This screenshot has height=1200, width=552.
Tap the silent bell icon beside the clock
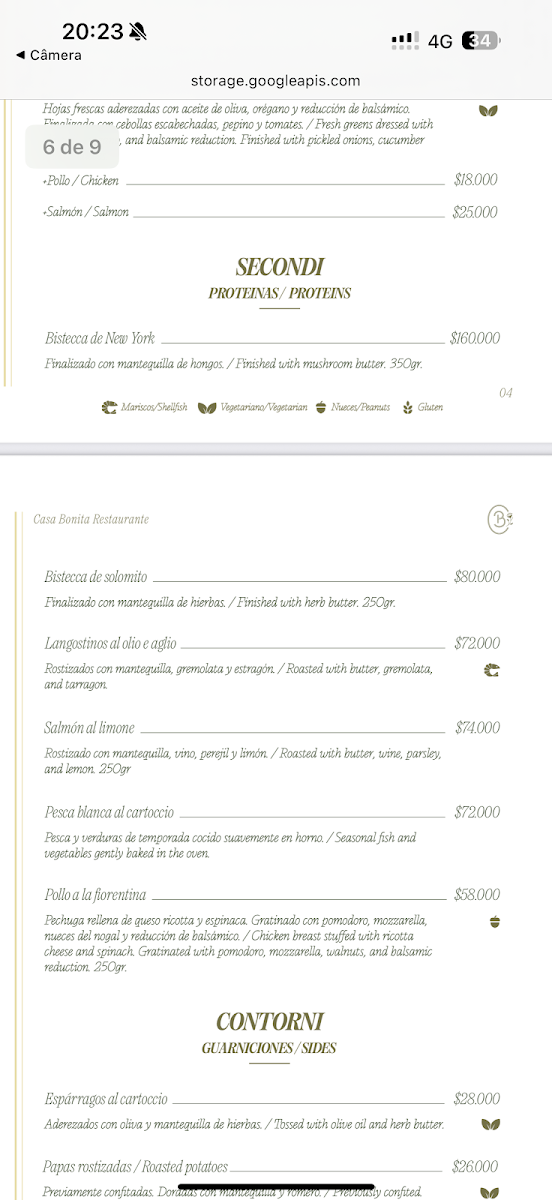point(138,32)
